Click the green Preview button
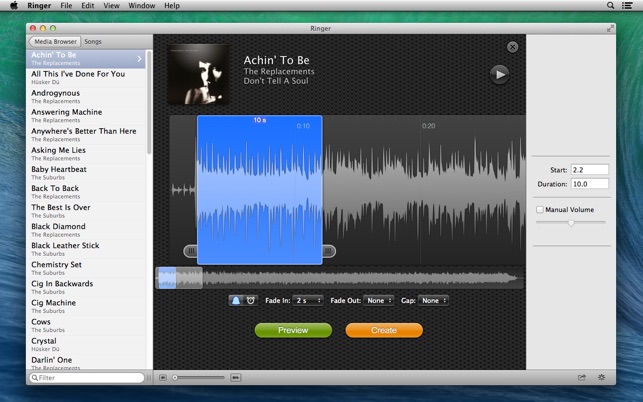 293,330
